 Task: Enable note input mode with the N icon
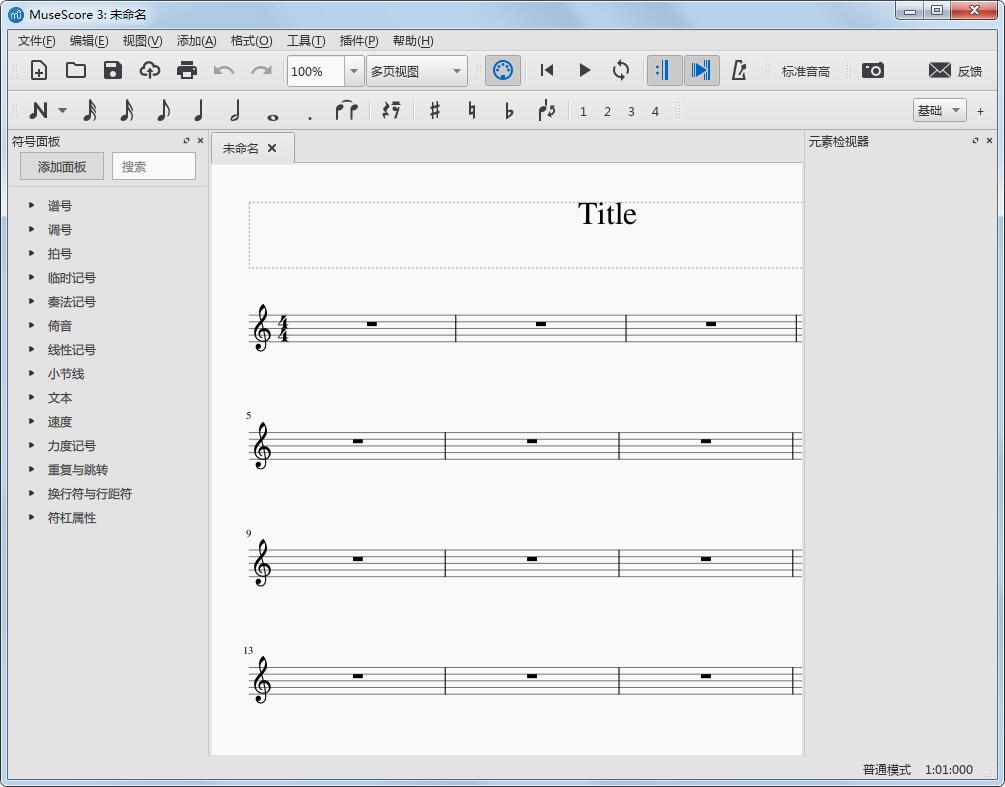tap(40, 110)
